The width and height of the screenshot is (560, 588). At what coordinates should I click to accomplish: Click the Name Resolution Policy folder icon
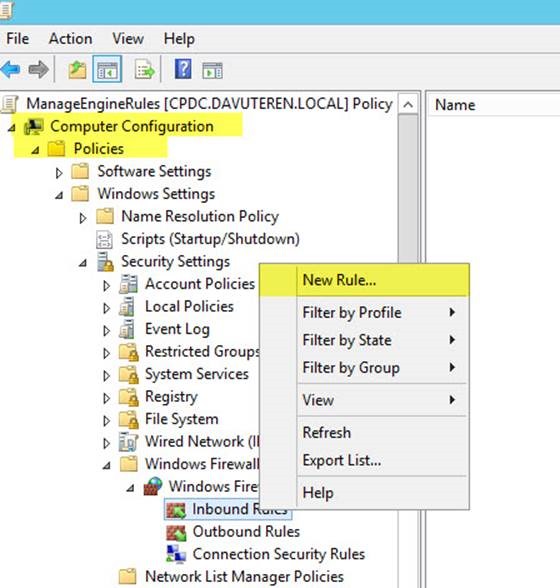point(105,216)
